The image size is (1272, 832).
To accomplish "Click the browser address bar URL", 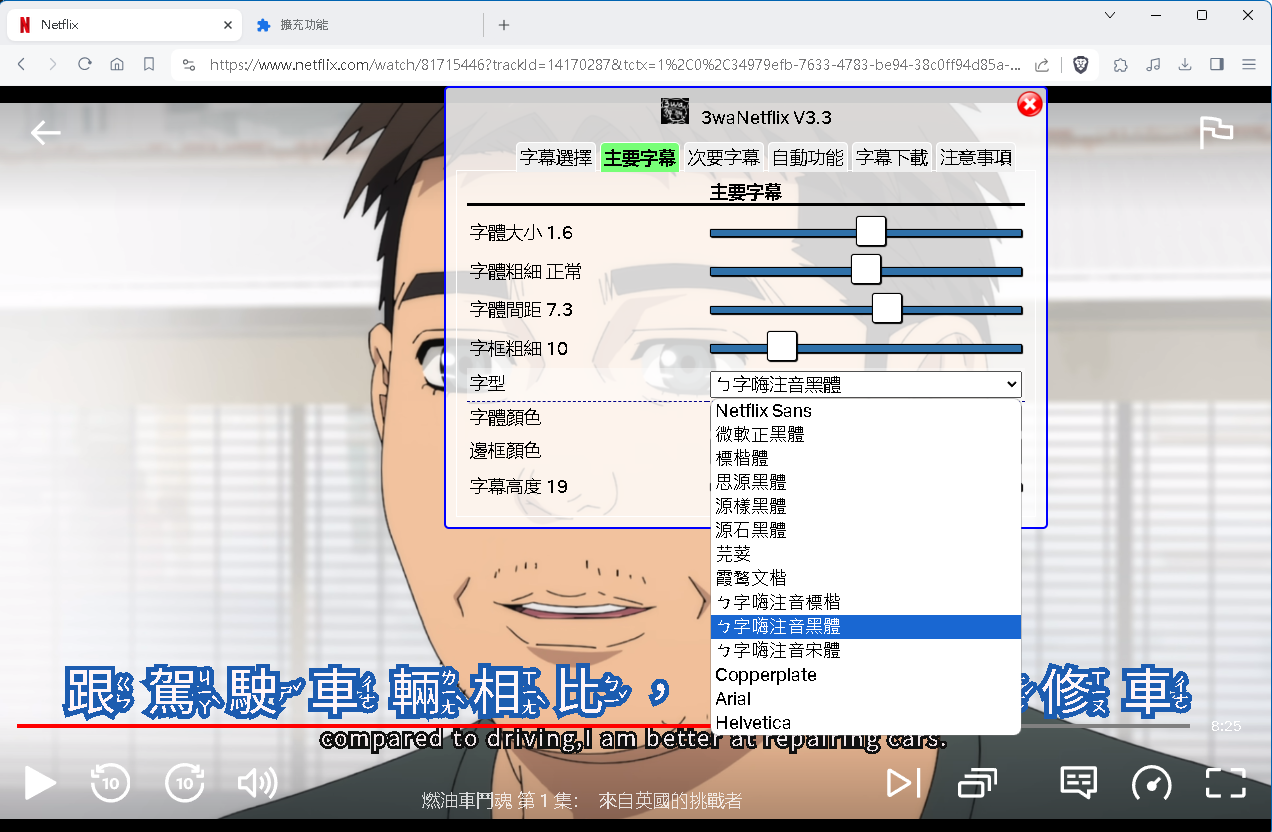I will tap(615, 65).
